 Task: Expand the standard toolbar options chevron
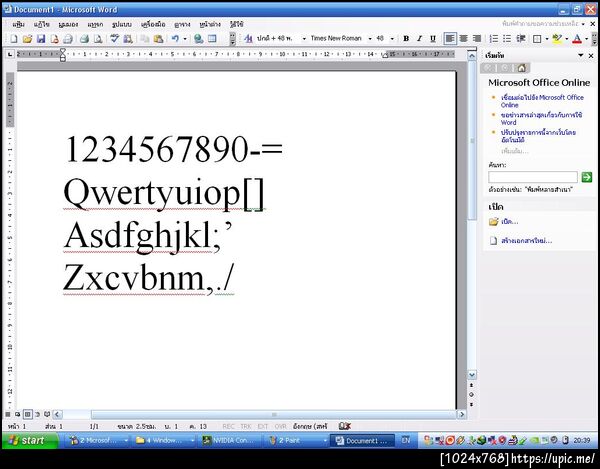coord(232,39)
